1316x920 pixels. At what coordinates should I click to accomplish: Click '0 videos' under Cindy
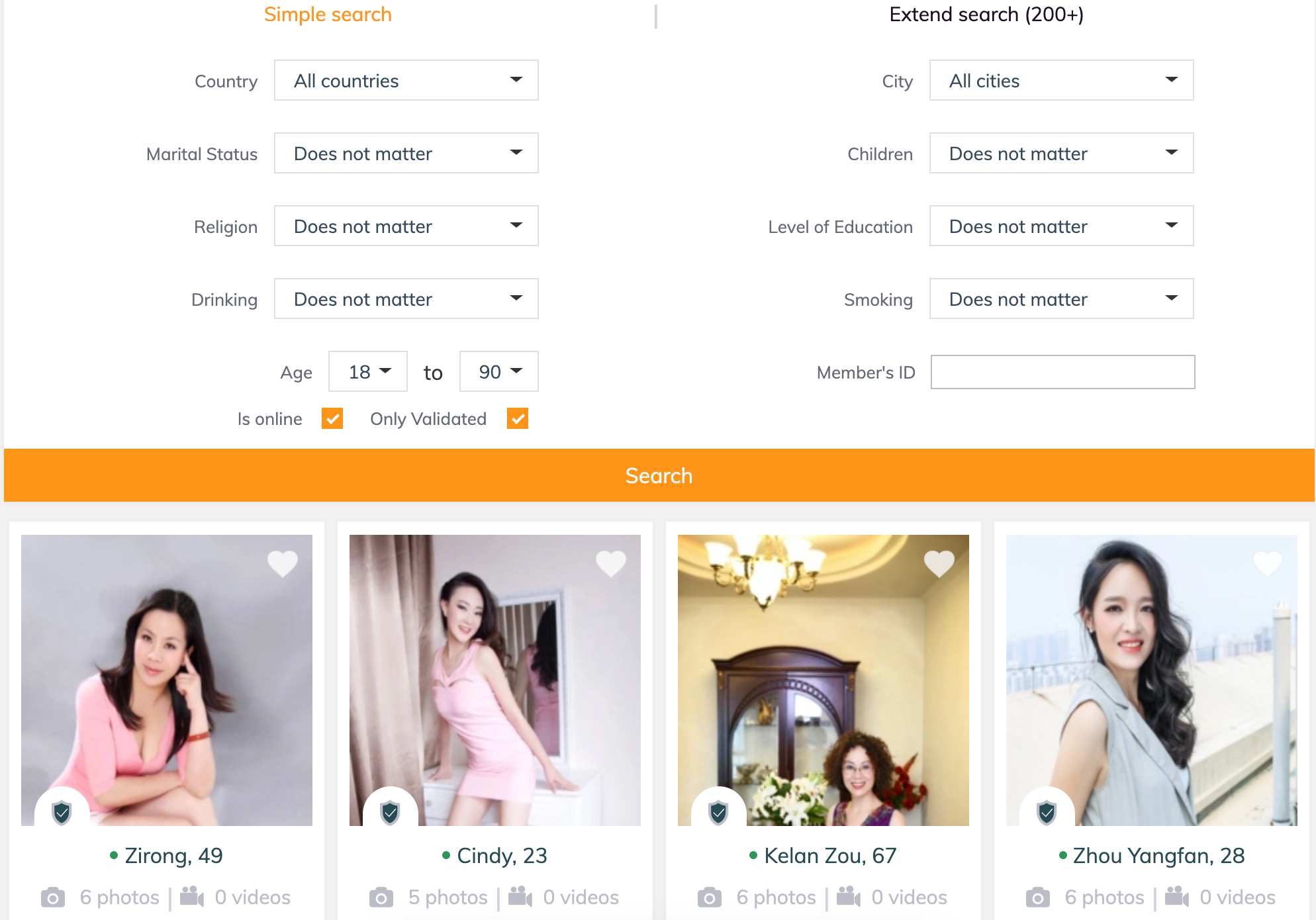pyautogui.click(x=581, y=897)
